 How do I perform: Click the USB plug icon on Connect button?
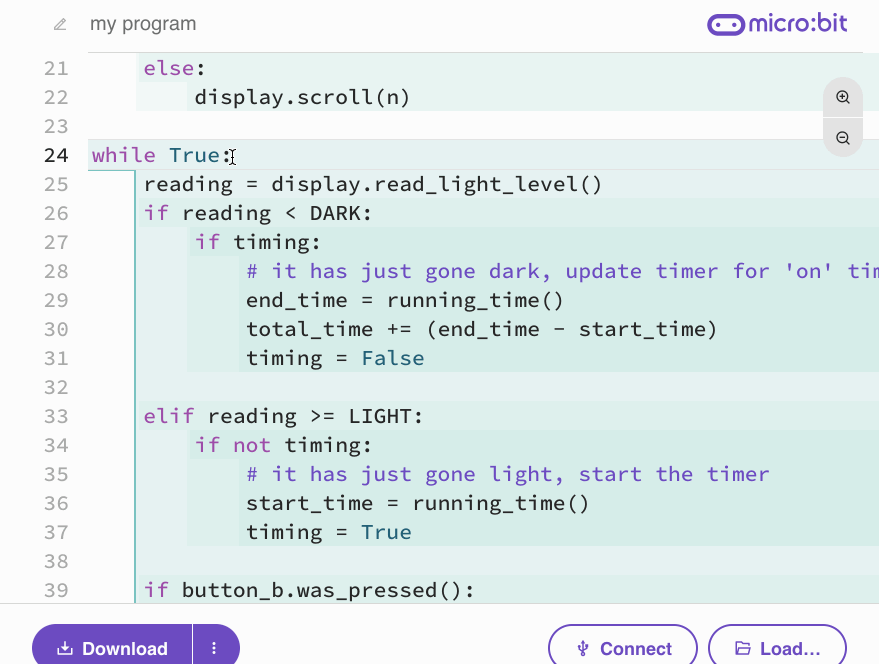pos(583,648)
